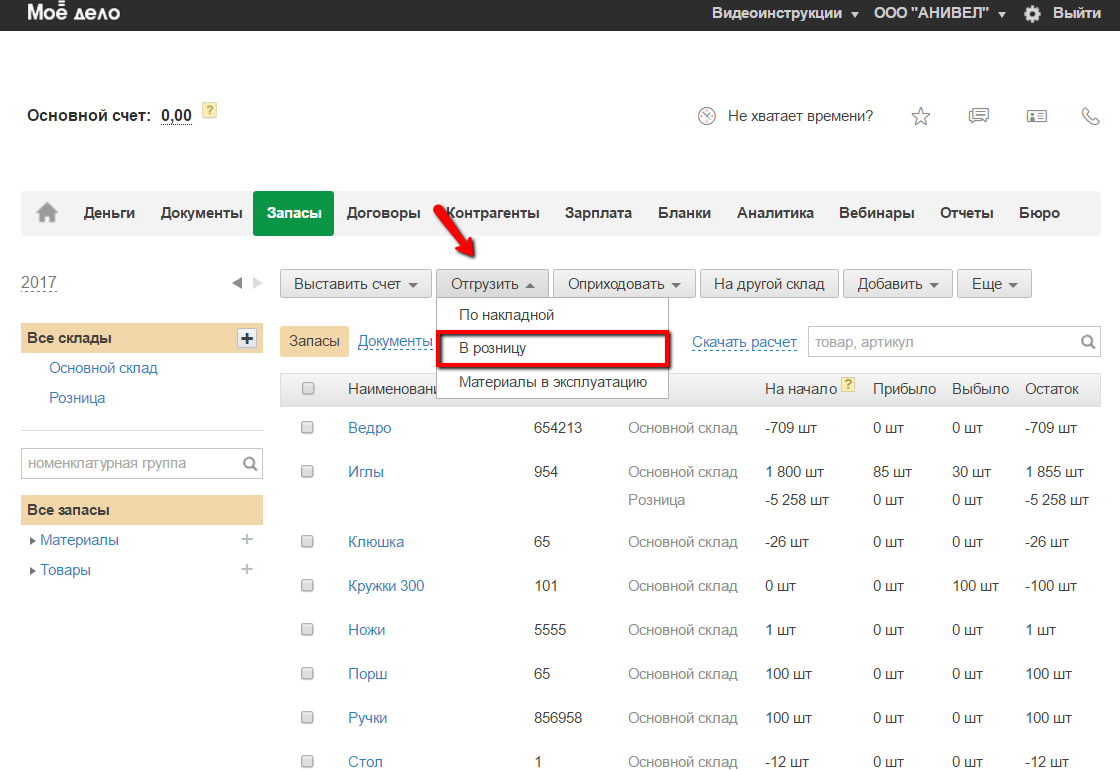Click plus icon to add warehouse

click(247, 338)
